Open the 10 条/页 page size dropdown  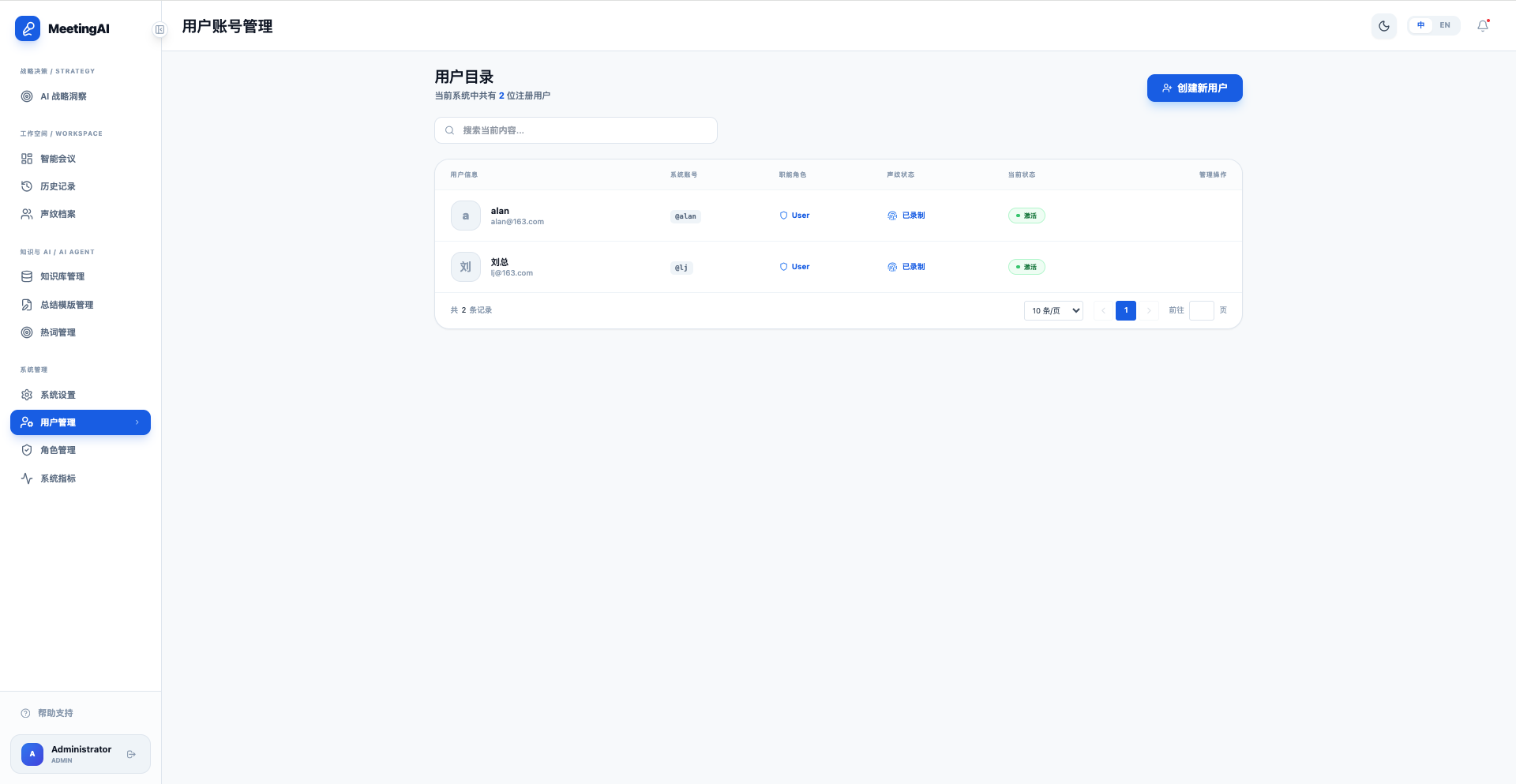tap(1053, 310)
